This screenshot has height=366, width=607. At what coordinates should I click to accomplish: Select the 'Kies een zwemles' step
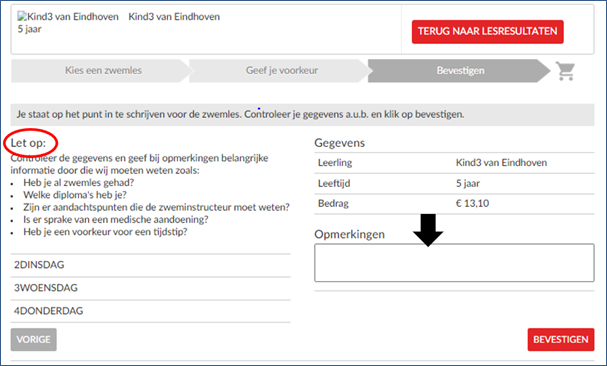pos(101,70)
